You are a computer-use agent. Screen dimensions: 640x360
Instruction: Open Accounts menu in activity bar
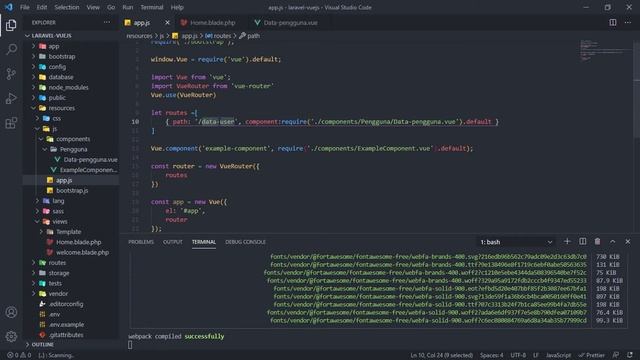[11, 312]
